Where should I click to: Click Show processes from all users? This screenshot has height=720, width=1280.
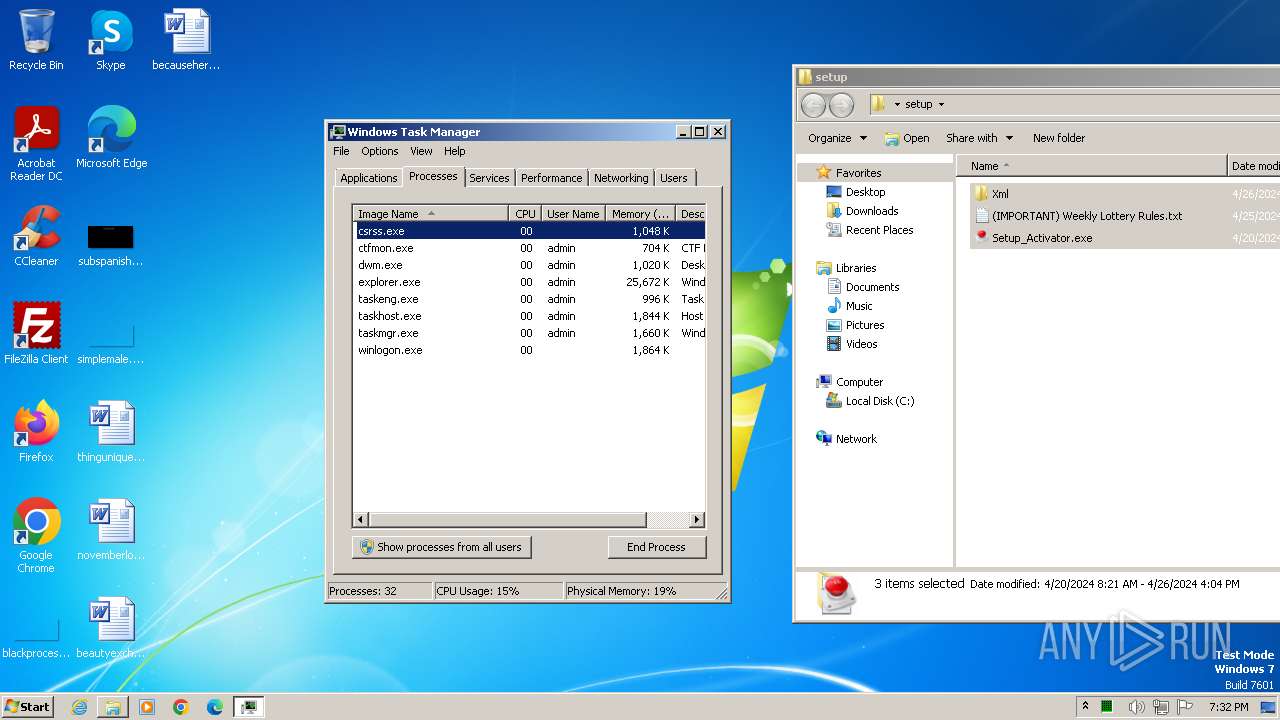coord(441,547)
